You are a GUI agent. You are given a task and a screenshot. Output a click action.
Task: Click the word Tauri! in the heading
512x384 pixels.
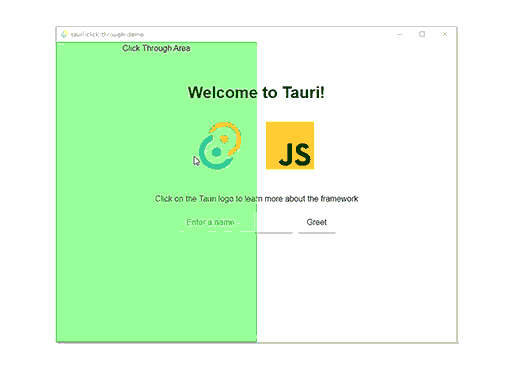pyautogui.click(x=303, y=92)
